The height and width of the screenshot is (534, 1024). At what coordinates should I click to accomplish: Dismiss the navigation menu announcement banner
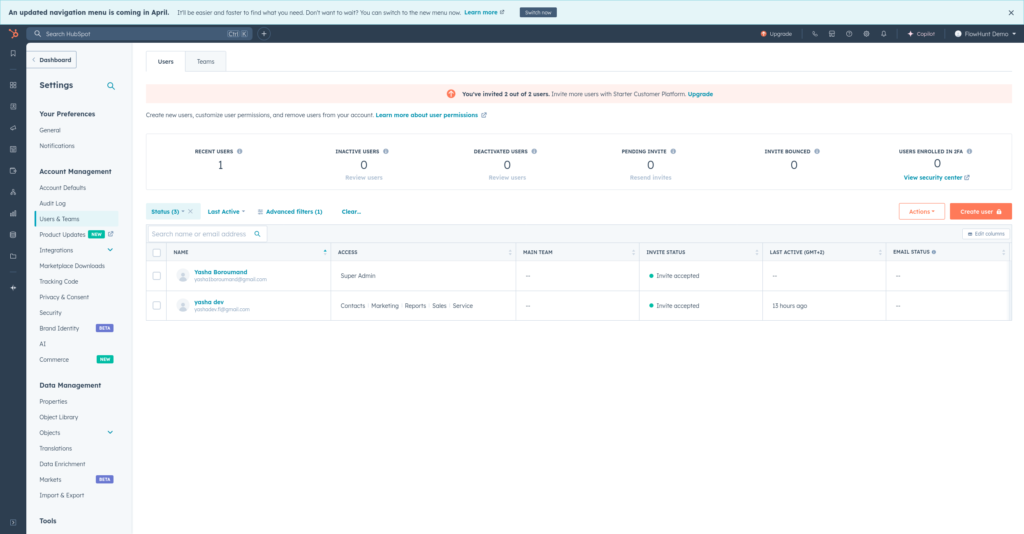[1011, 12]
